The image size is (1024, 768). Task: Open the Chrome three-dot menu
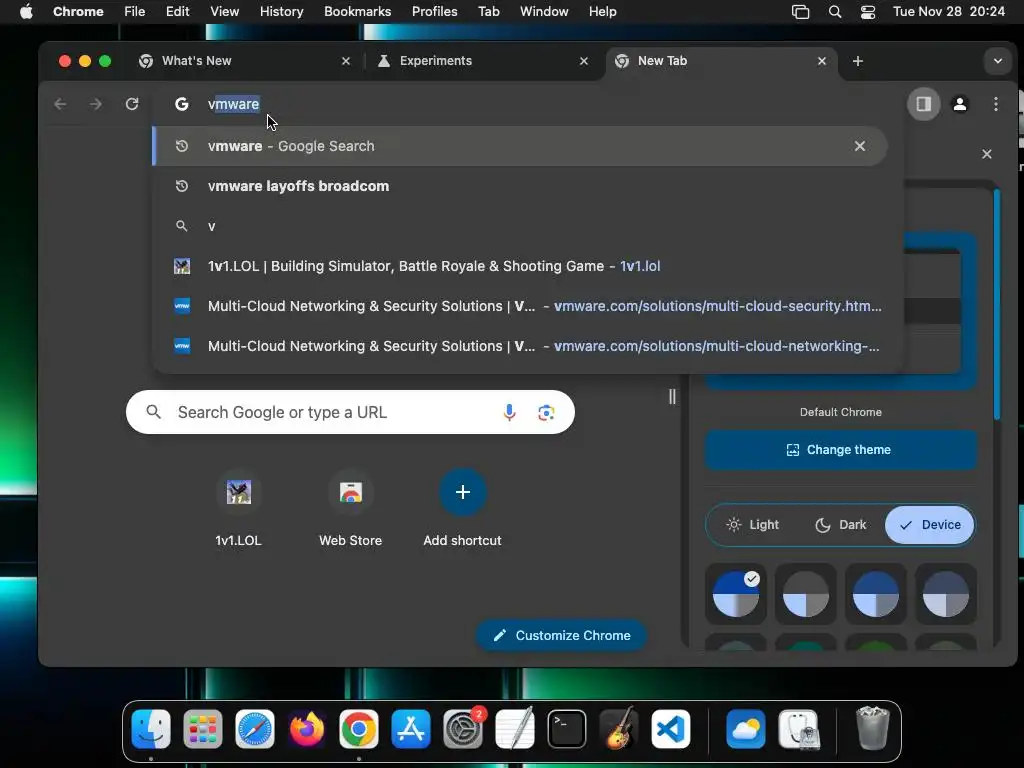(995, 104)
